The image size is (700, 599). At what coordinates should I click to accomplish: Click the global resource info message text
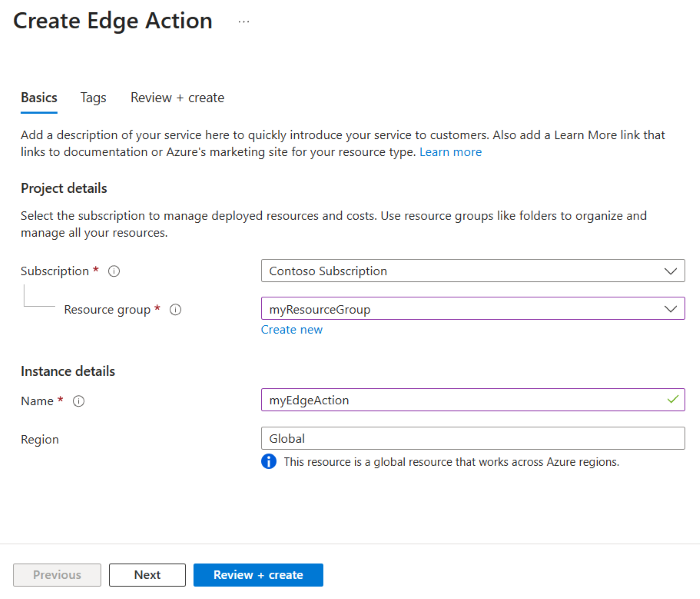[x=451, y=462]
